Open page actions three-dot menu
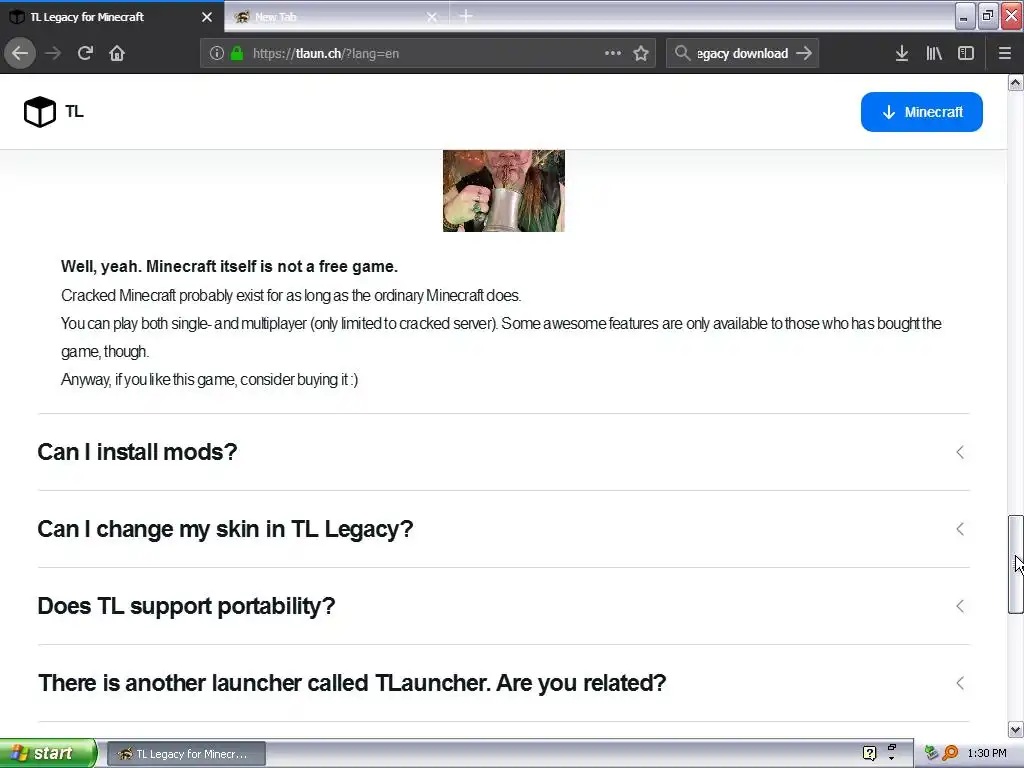 (x=613, y=54)
